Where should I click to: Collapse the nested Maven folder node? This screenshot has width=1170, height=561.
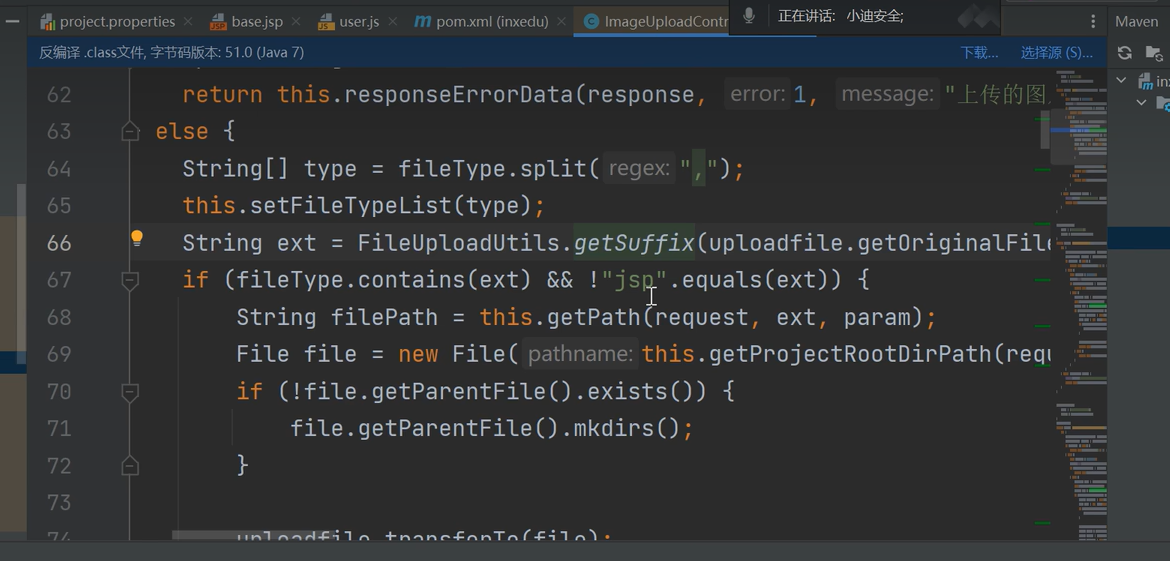pyautogui.click(x=1141, y=102)
